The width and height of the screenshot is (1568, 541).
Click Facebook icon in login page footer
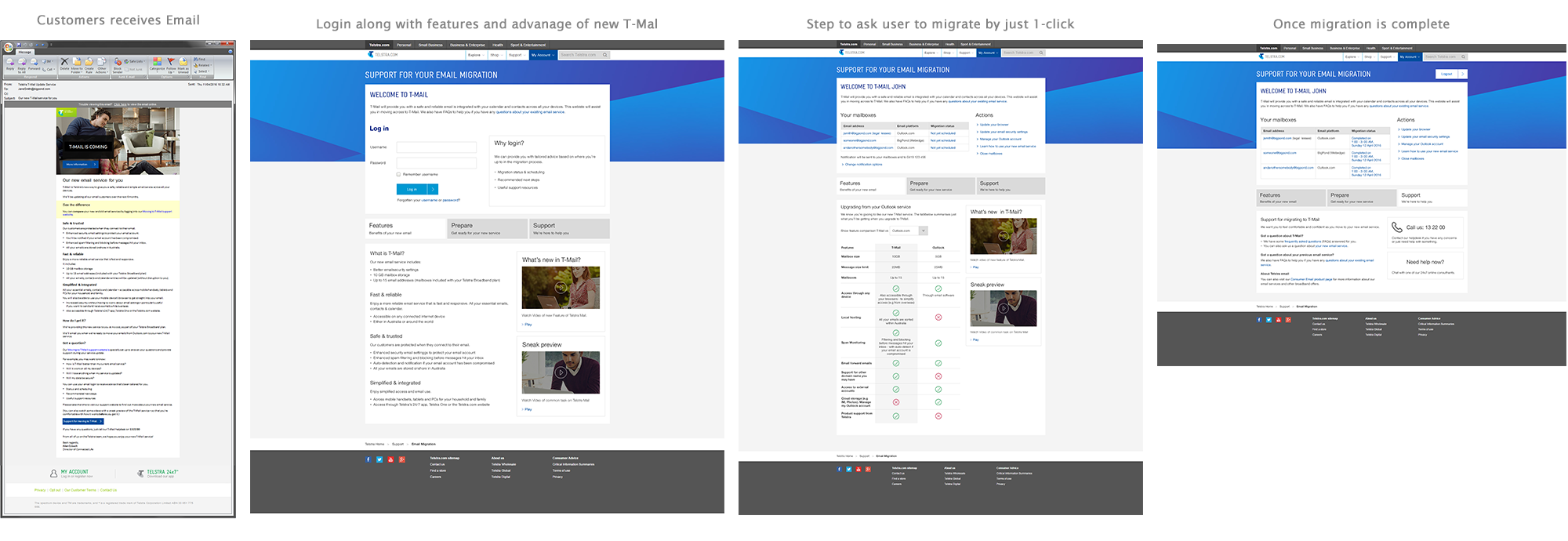click(368, 459)
